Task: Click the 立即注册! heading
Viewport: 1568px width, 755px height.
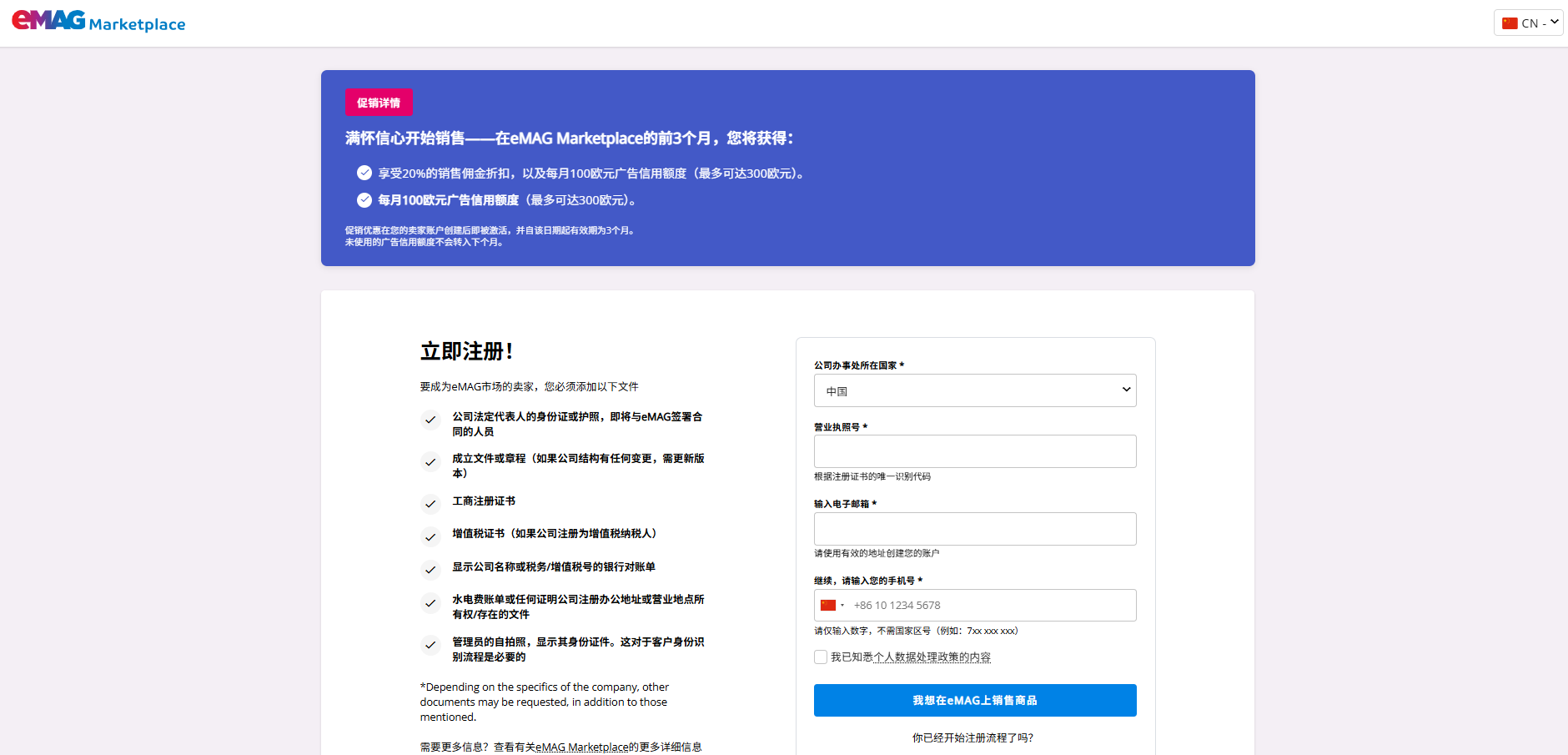Action: click(467, 351)
